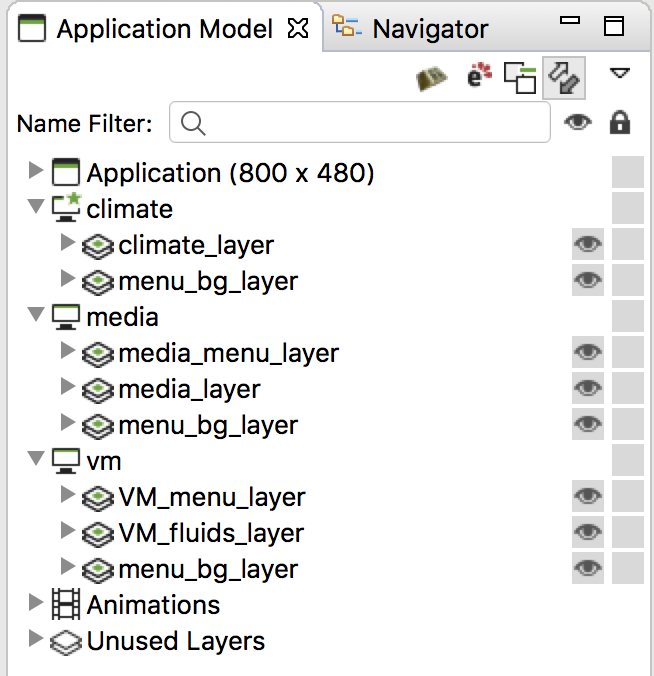
Task: Click the climate screen icon with star
Action: (x=66, y=208)
